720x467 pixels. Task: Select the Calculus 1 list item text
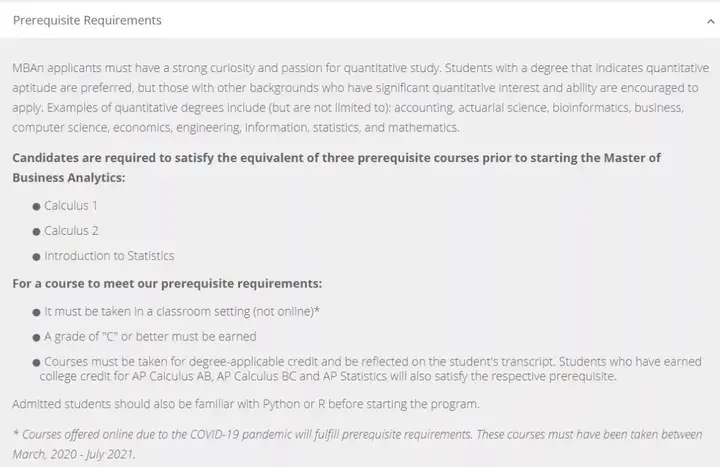click(x=71, y=206)
